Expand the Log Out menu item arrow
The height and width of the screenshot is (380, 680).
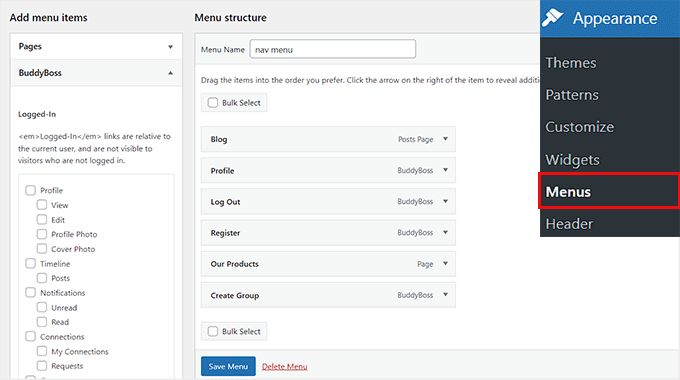445,201
